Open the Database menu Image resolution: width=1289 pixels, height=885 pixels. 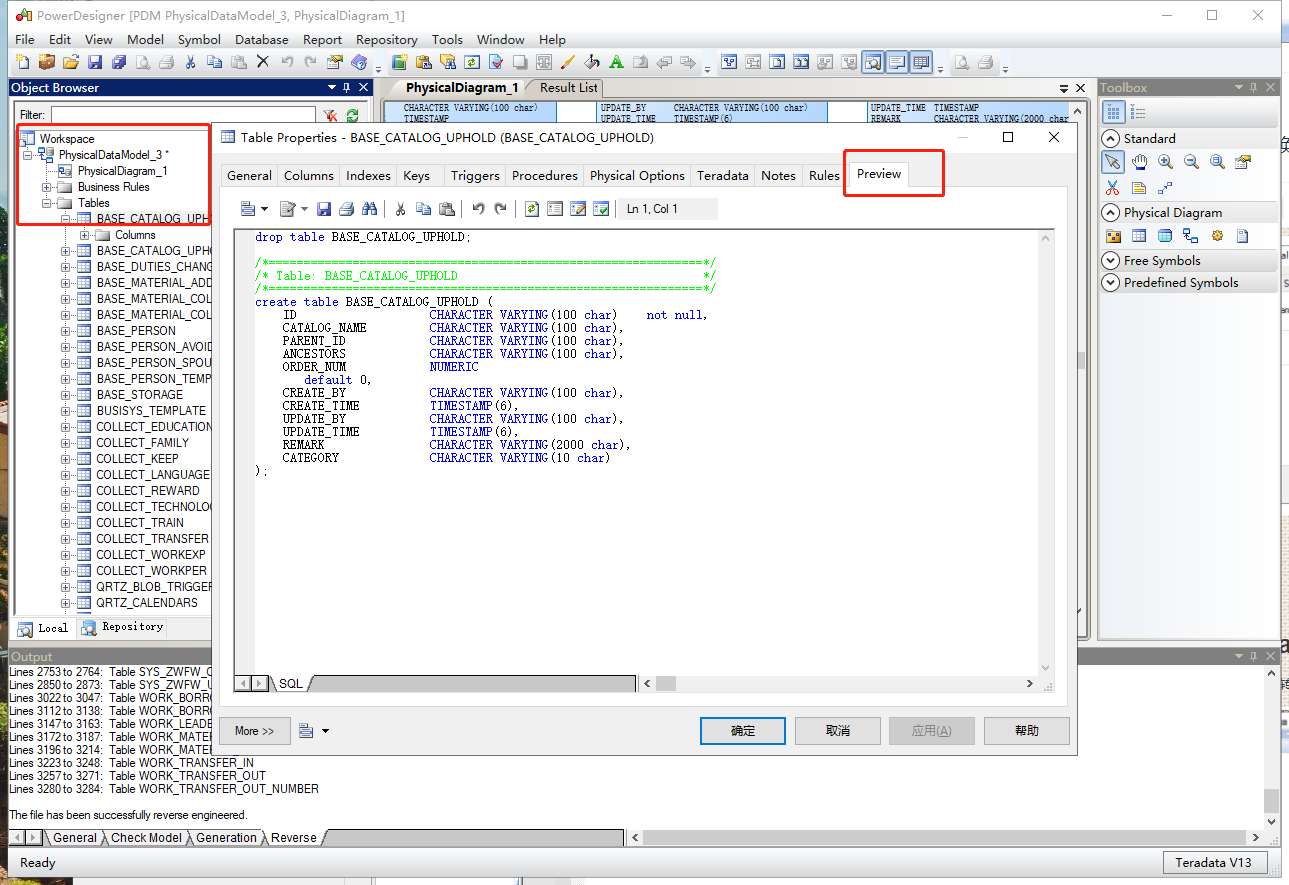click(261, 40)
